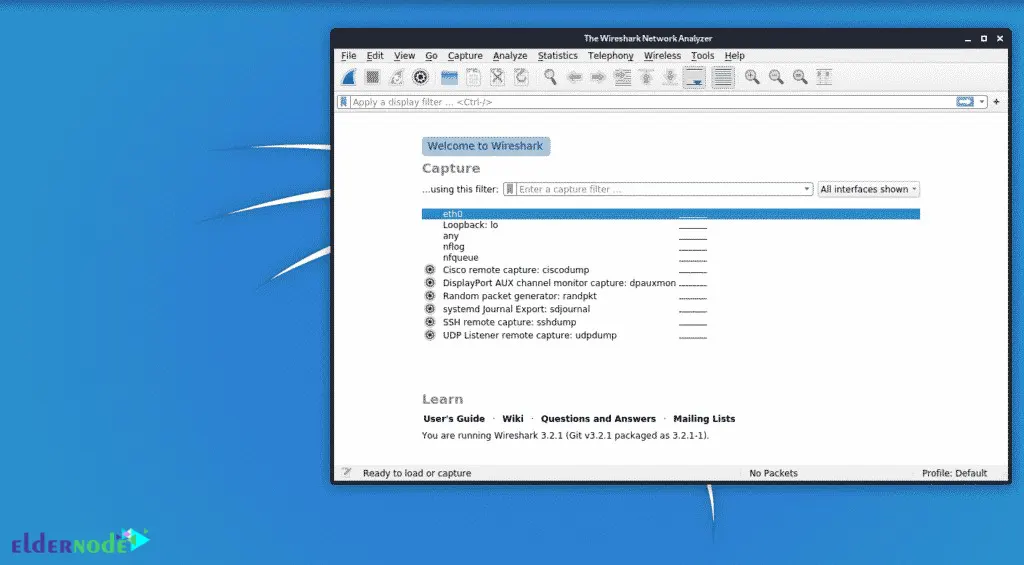Image resolution: width=1024 pixels, height=565 pixels.
Task: Reload this capture file toolbar icon
Action: click(x=521, y=77)
